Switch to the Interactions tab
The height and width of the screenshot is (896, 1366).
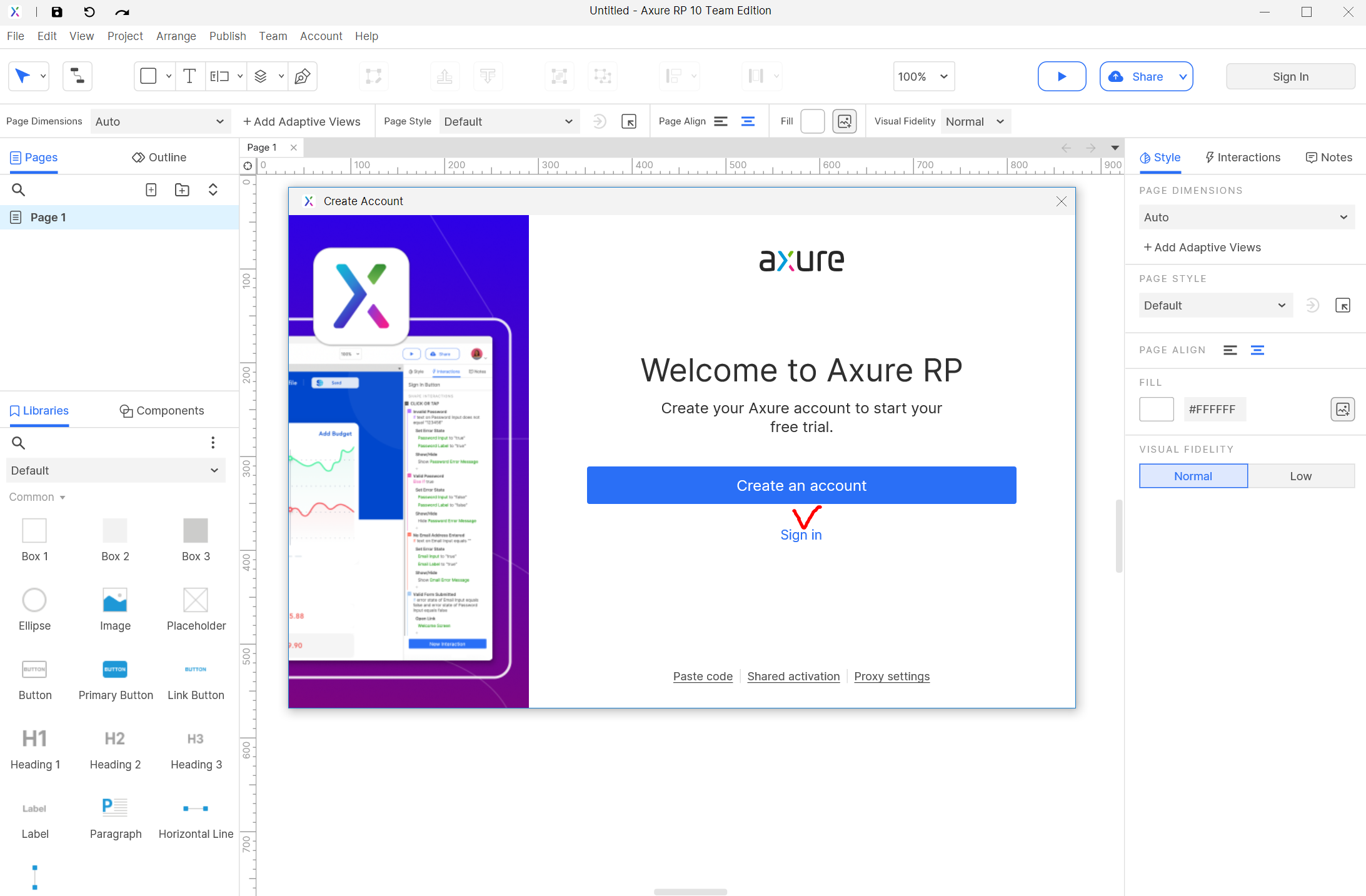(x=1242, y=158)
